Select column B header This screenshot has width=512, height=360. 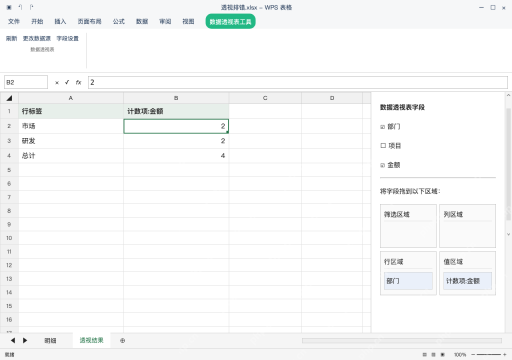(176, 98)
